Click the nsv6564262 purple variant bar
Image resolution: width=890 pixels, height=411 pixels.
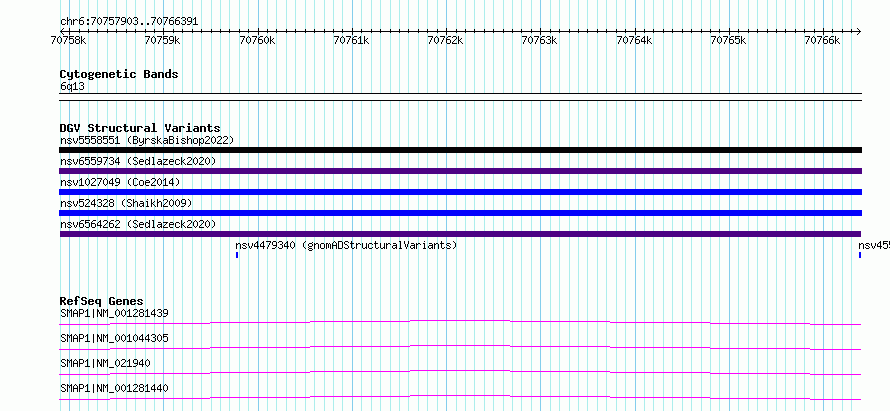(x=460, y=234)
